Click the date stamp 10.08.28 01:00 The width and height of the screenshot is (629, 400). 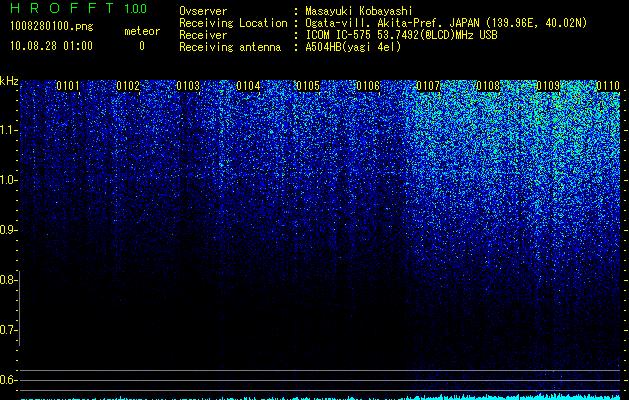pyautogui.click(x=51, y=45)
